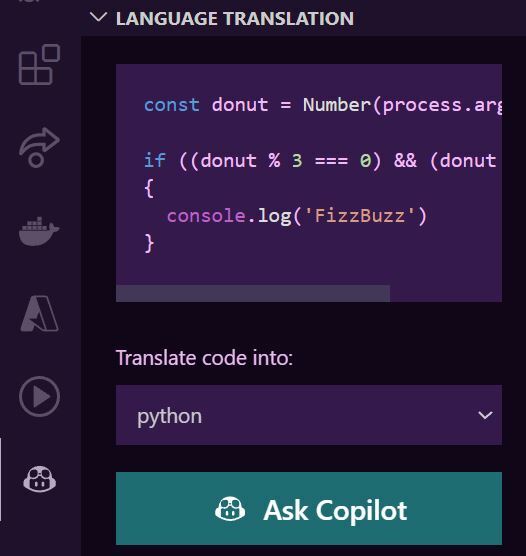Click the Copilot face icon inside Ask Copilot
This screenshot has height=556, width=526.
point(230,509)
